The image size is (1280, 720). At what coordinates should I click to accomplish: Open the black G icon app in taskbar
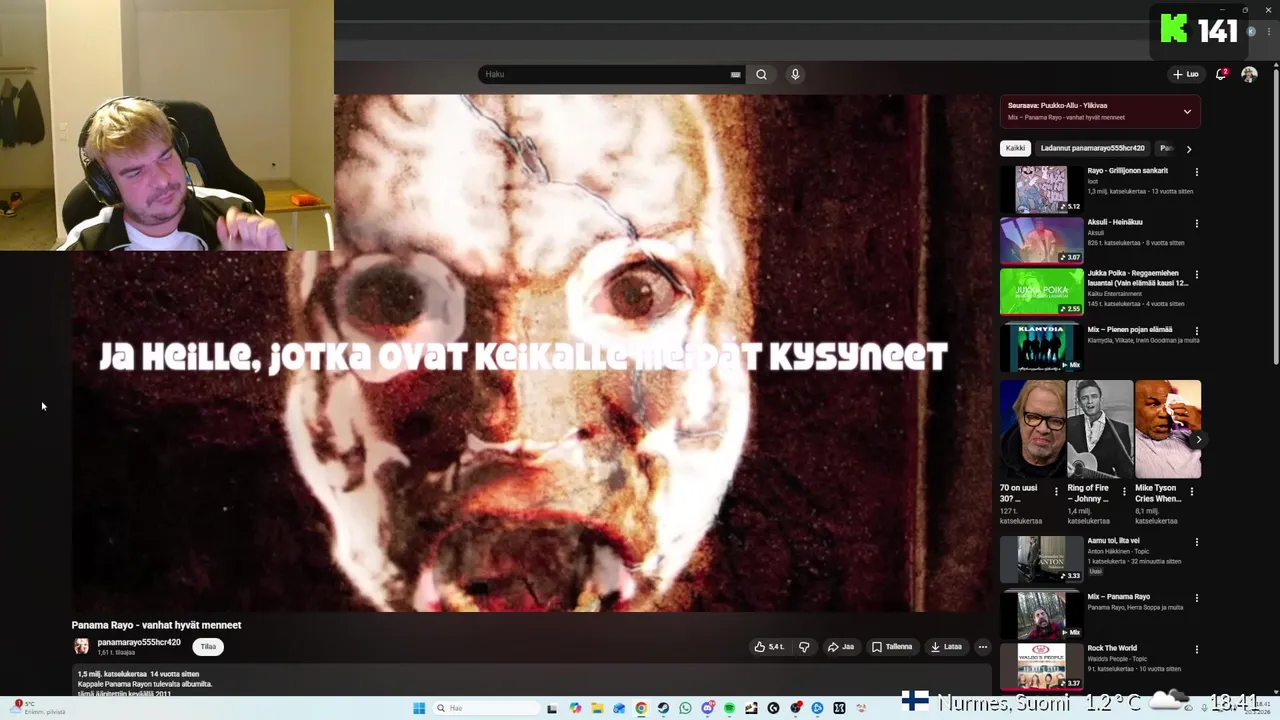tap(773, 708)
